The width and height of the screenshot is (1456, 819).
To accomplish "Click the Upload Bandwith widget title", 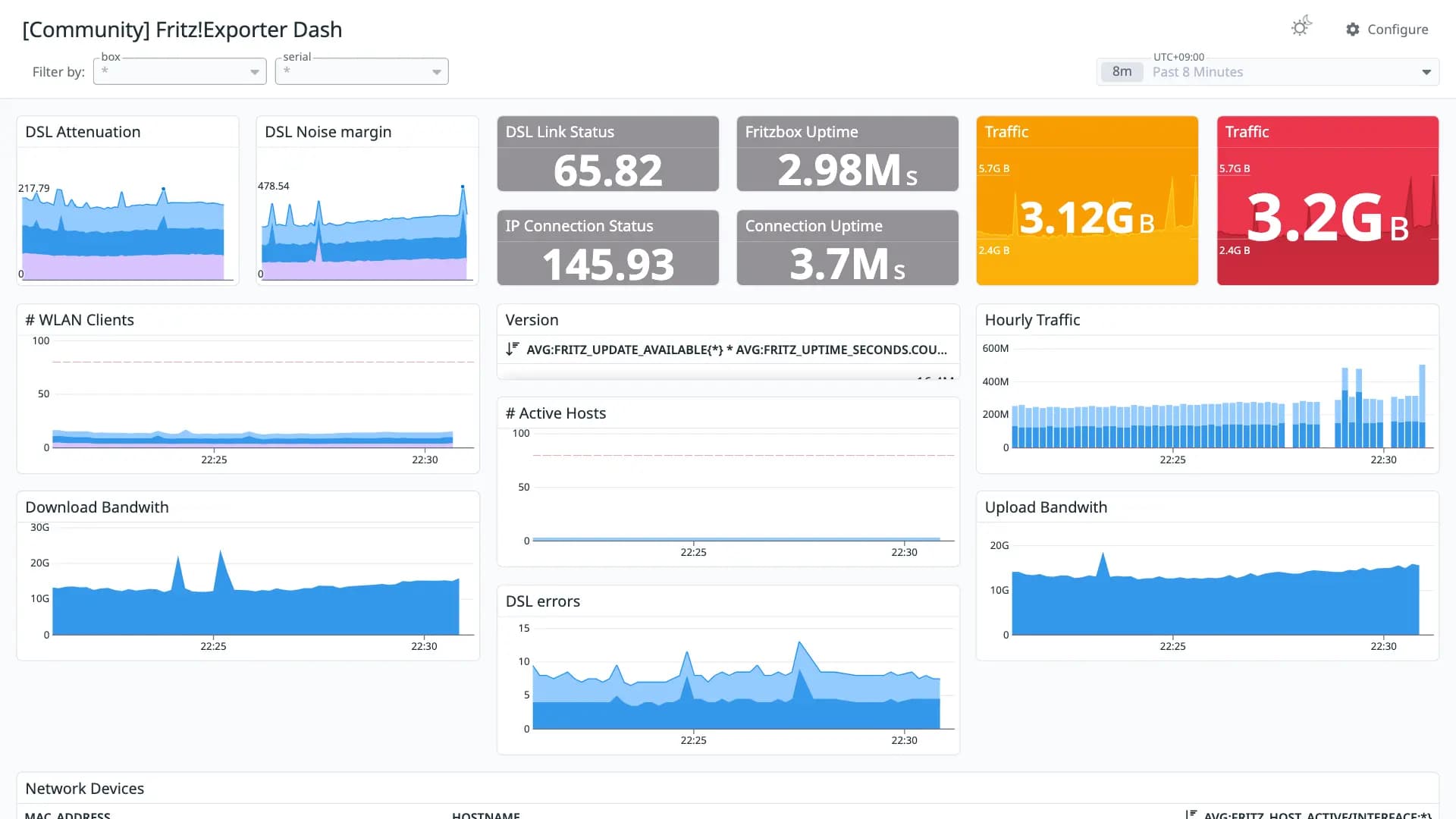I will tap(1046, 507).
